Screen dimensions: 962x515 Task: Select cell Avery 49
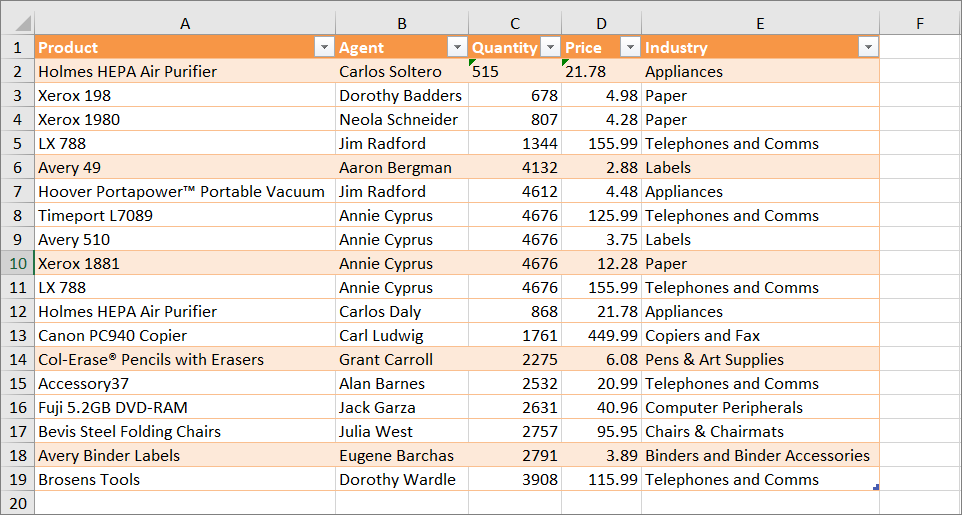185,167
